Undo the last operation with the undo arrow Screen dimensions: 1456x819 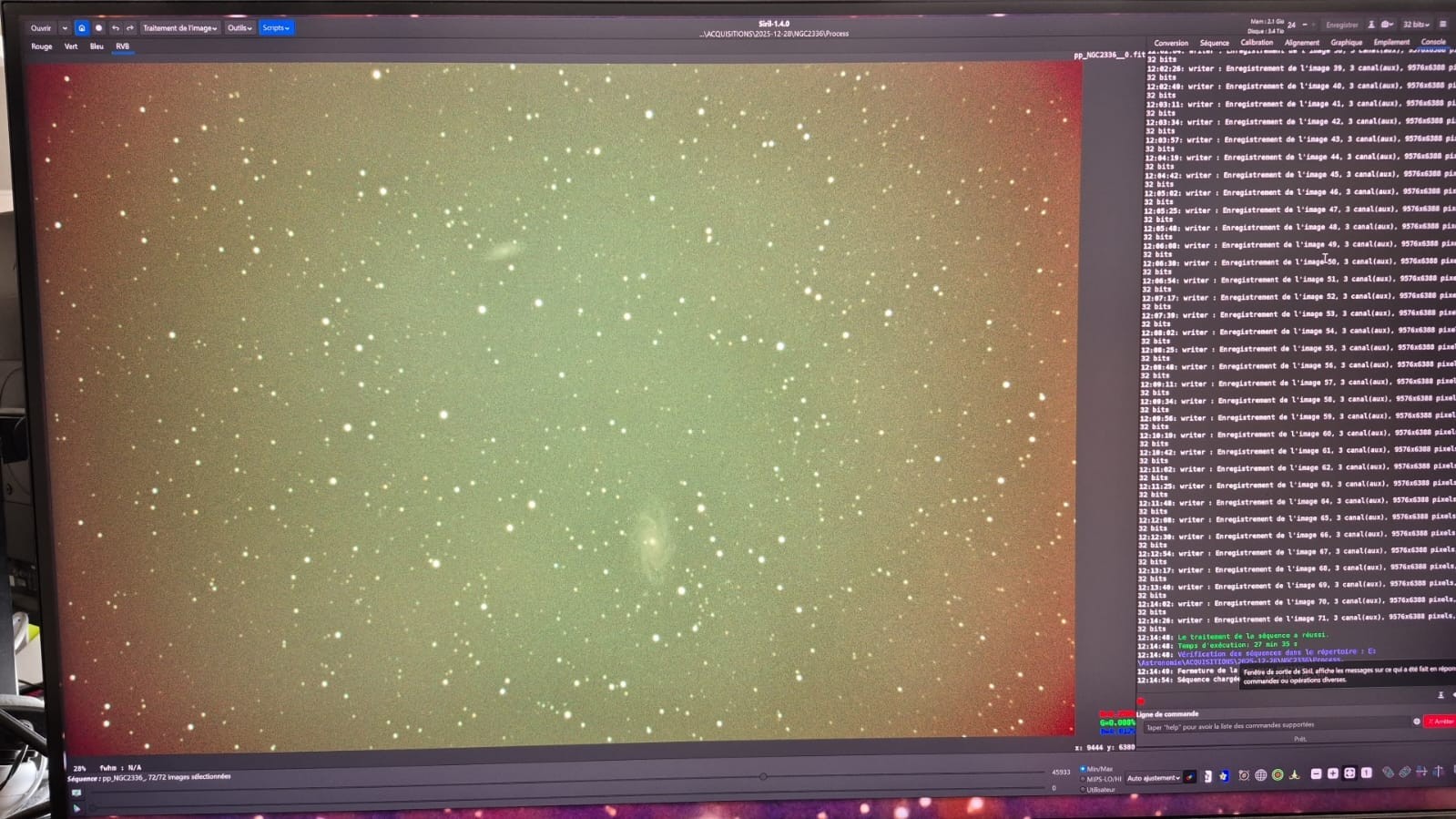pos(116,28)
